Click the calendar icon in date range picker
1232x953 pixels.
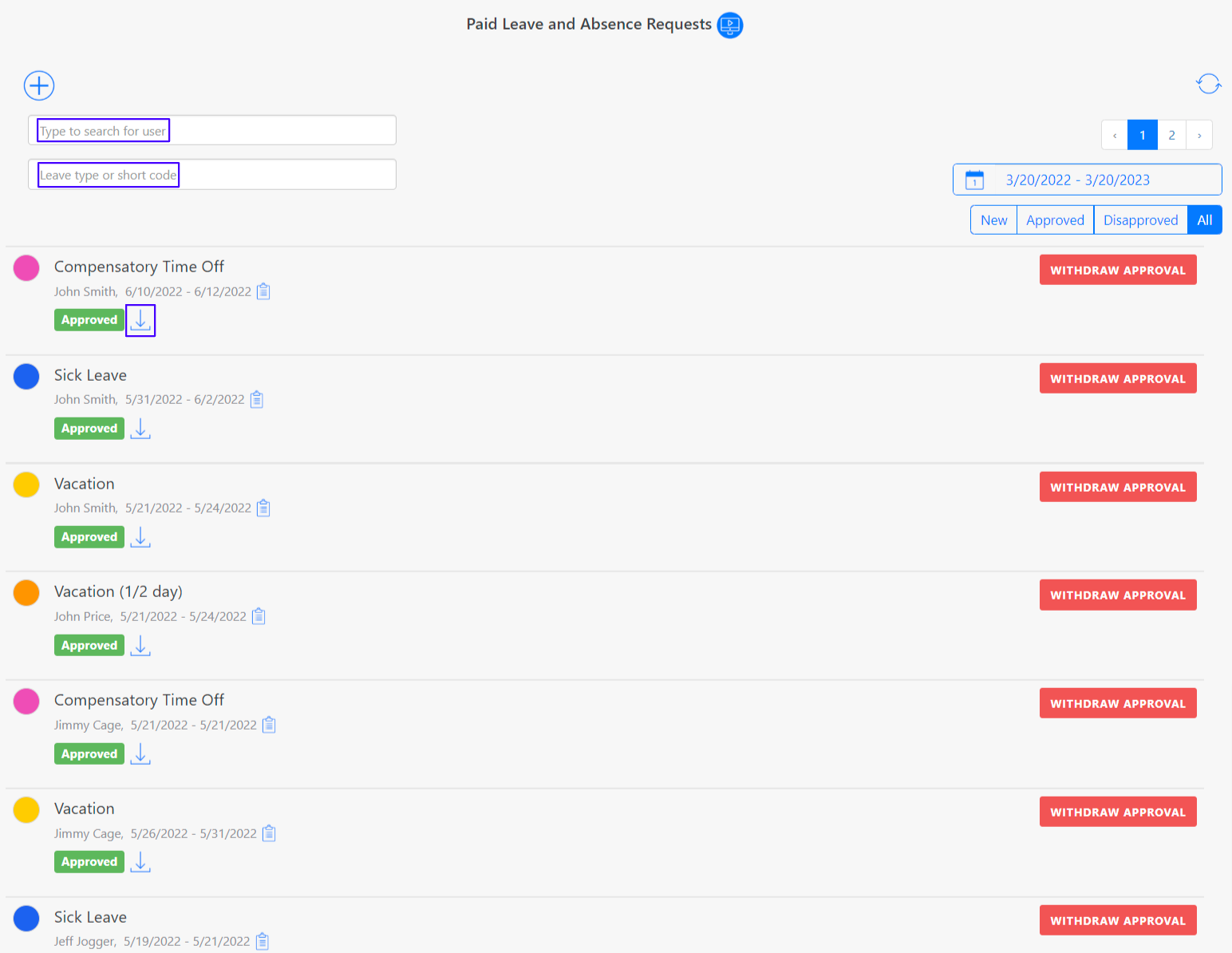[974, 180]
